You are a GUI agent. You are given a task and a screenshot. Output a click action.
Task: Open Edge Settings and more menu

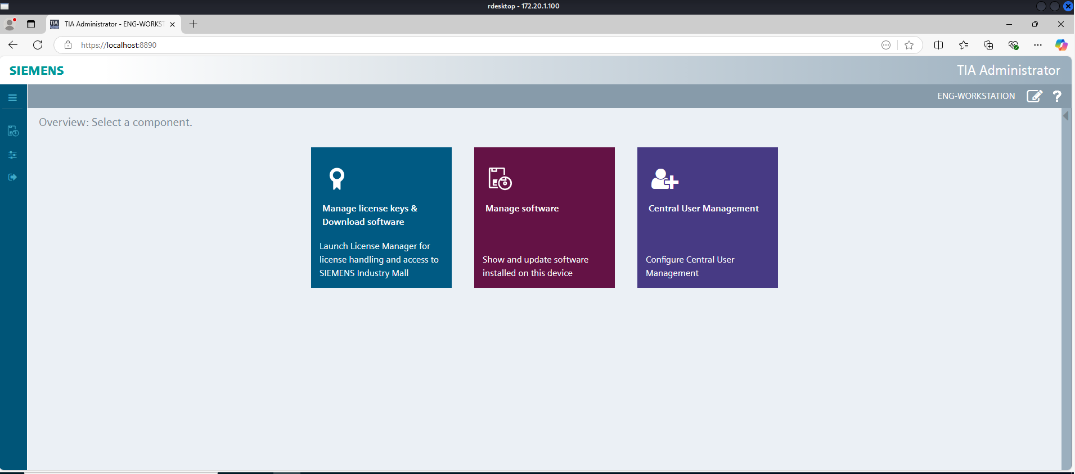pos(1037,45)
